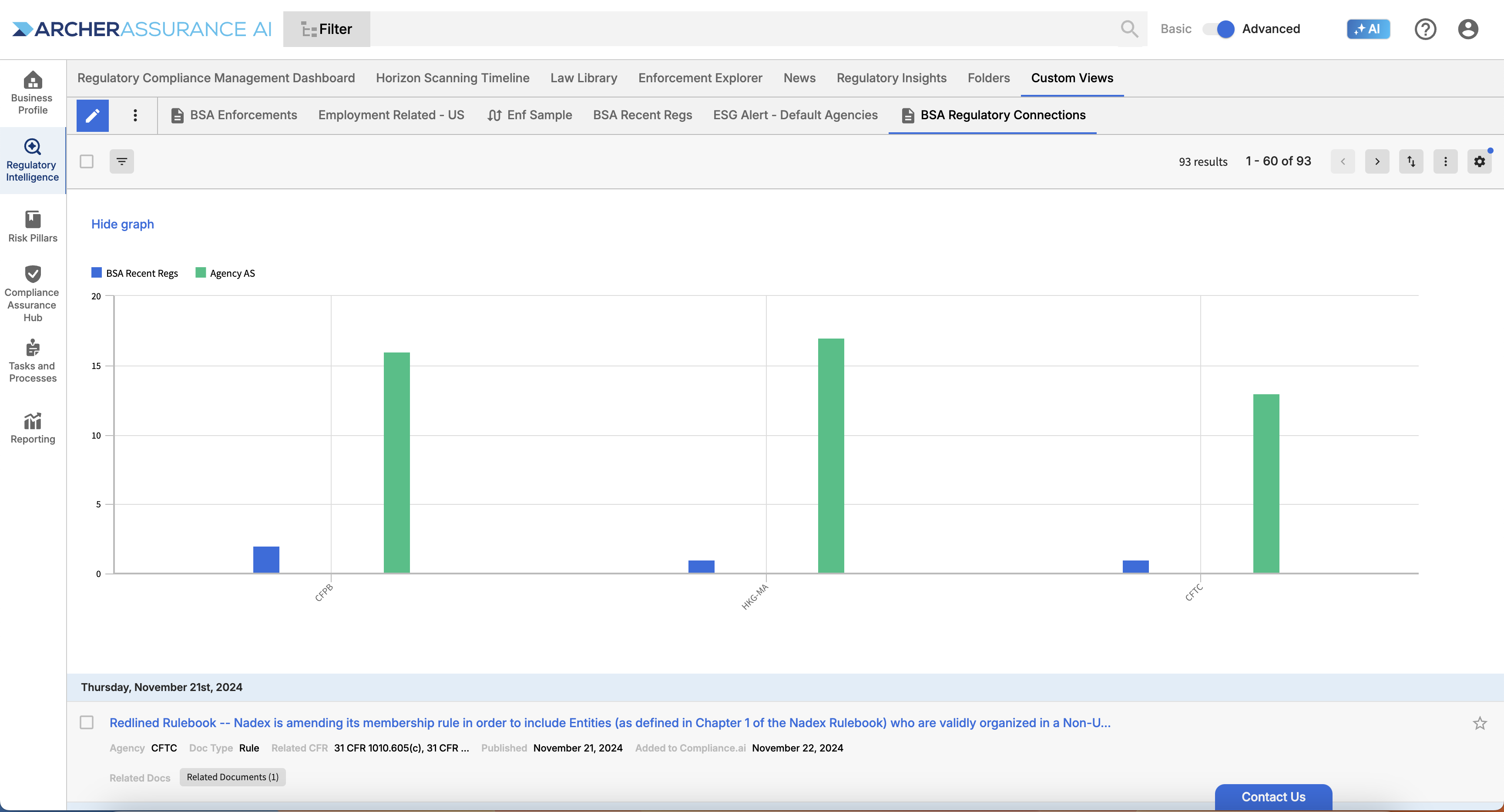This screenshot has width=1504, height=812.
Task: Open the Folders tab
Action: point(988,78)
